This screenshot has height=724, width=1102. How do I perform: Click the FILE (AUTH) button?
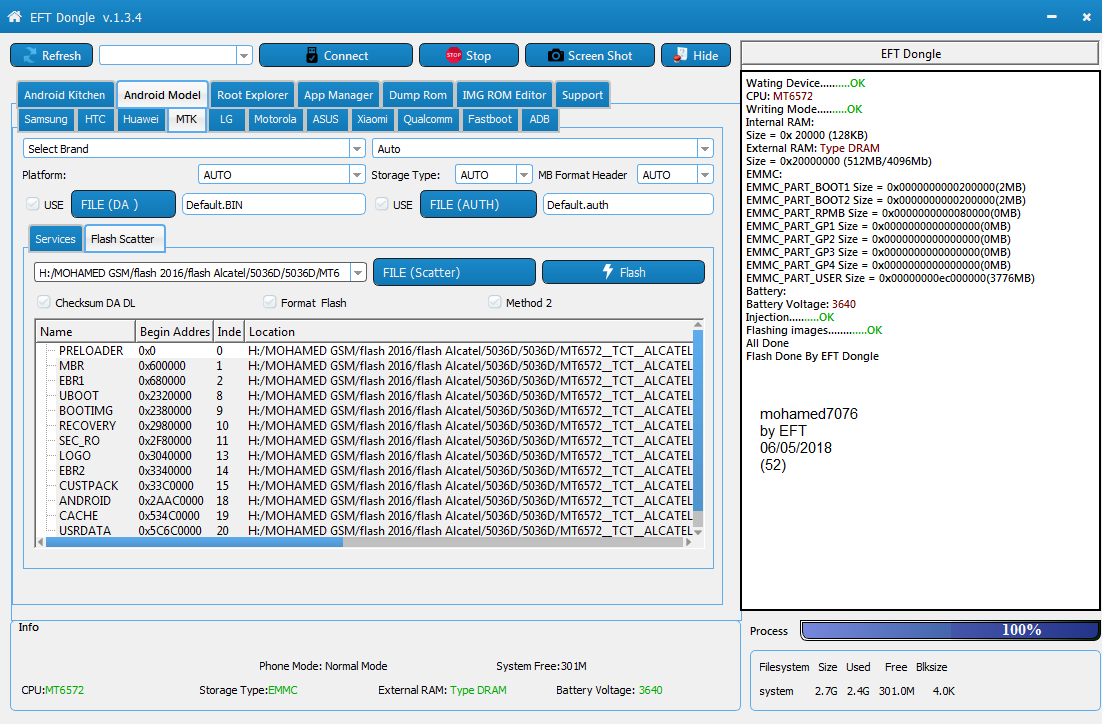pyautogui.click(x=478, y=205)
